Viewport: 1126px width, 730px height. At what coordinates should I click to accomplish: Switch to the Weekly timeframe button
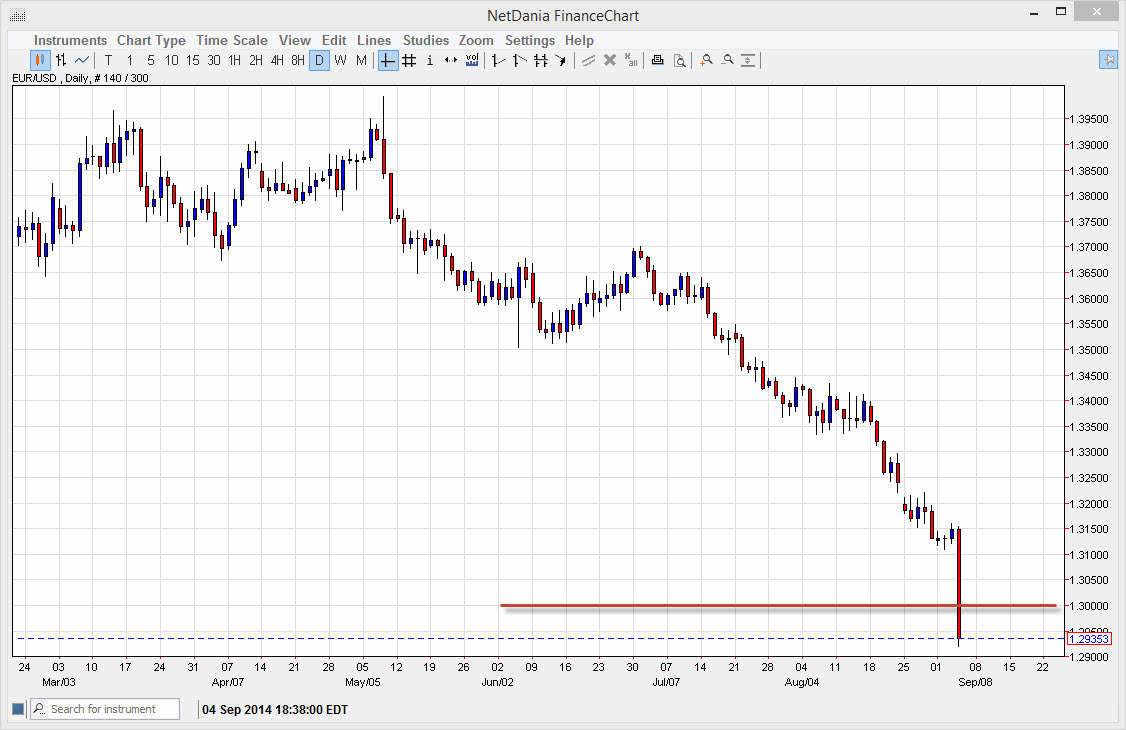coord(340,60)
